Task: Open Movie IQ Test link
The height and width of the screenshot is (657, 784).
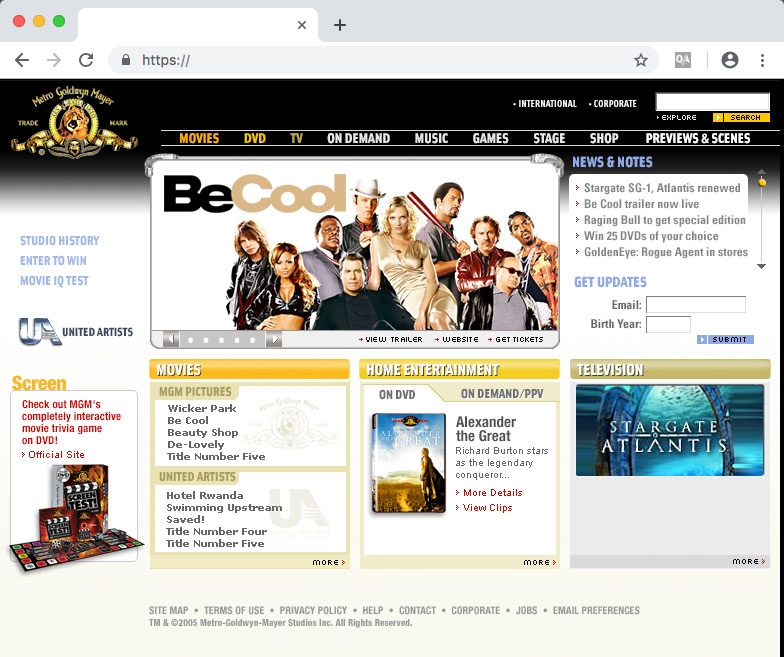Action: point(54,280)
